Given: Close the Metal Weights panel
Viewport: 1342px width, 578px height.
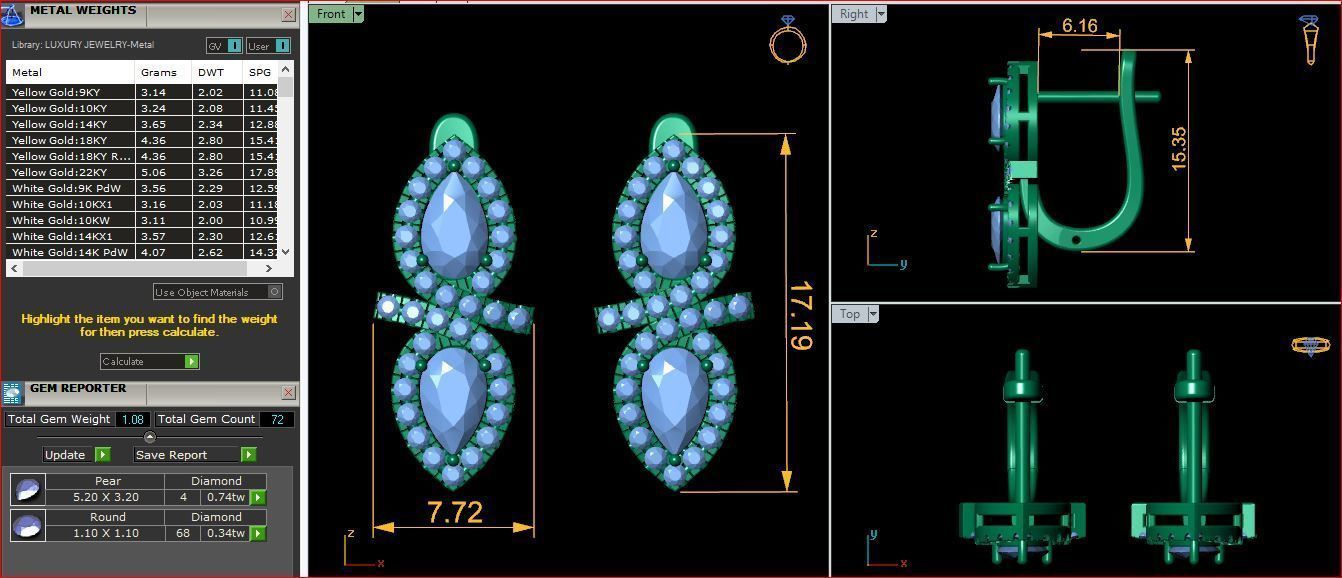Looking at the screenshot, I should pos(288,14).
